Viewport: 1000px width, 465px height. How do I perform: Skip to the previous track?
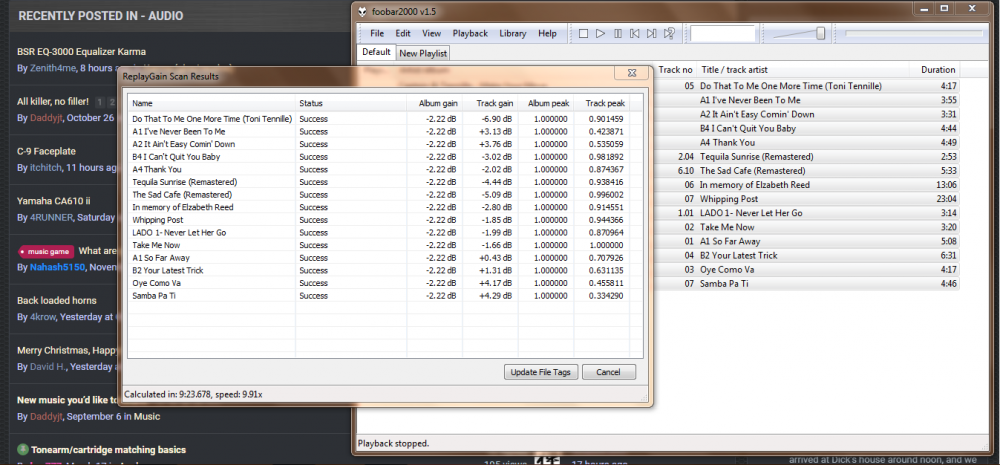click(x=634, y=34)
